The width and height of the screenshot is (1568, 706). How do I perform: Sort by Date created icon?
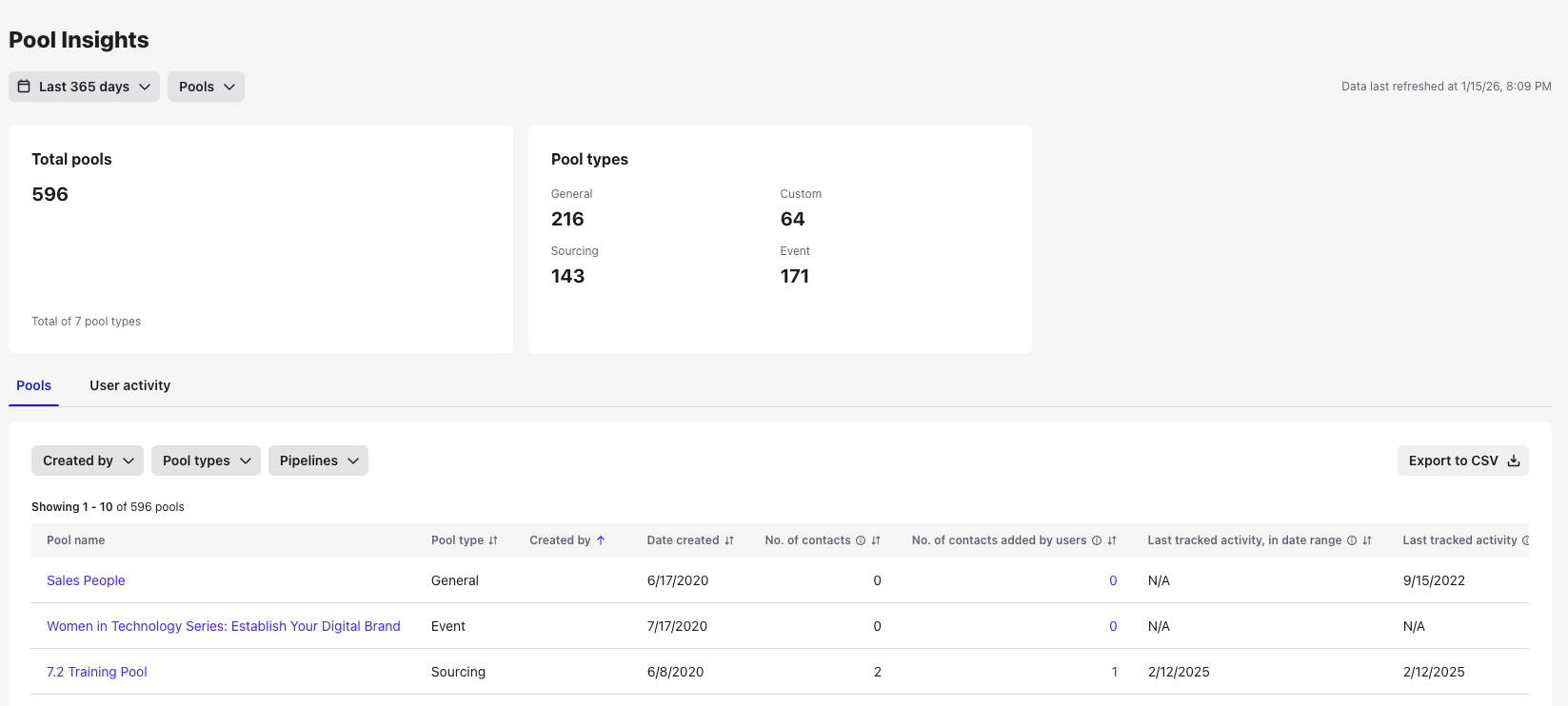[729, 540]
